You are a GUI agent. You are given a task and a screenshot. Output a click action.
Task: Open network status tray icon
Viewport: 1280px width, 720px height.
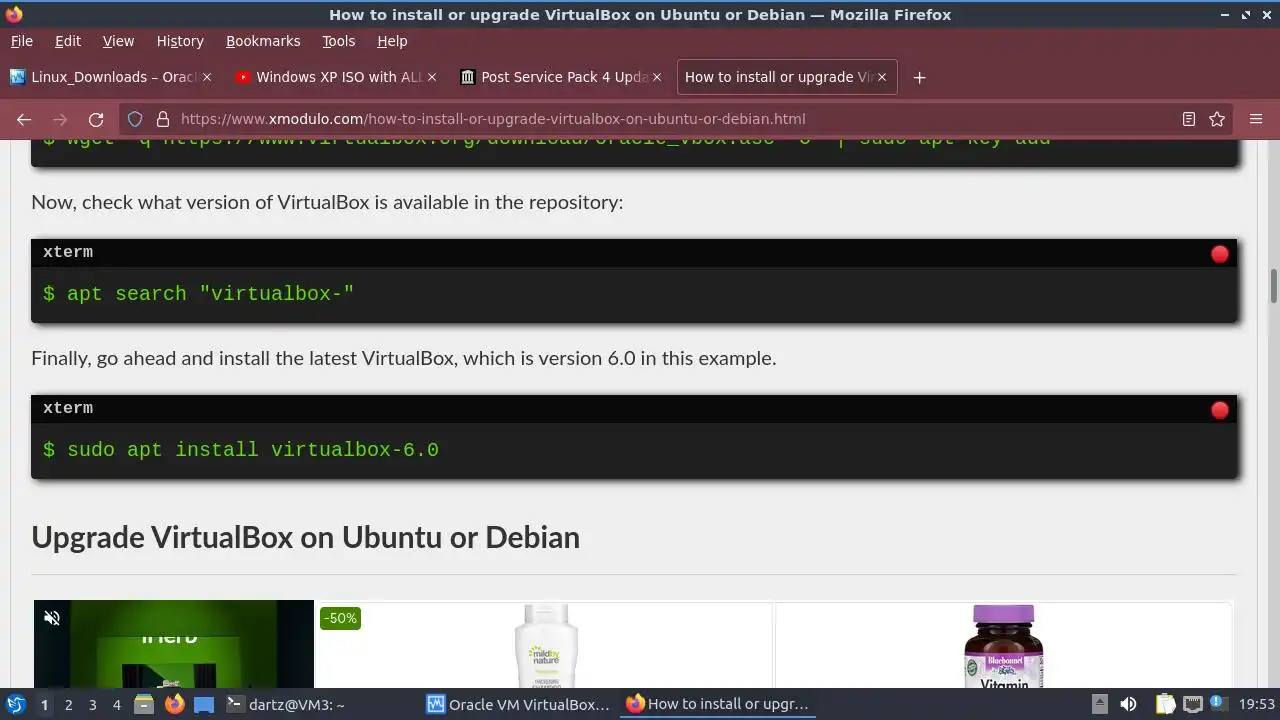click(1192, 704)
